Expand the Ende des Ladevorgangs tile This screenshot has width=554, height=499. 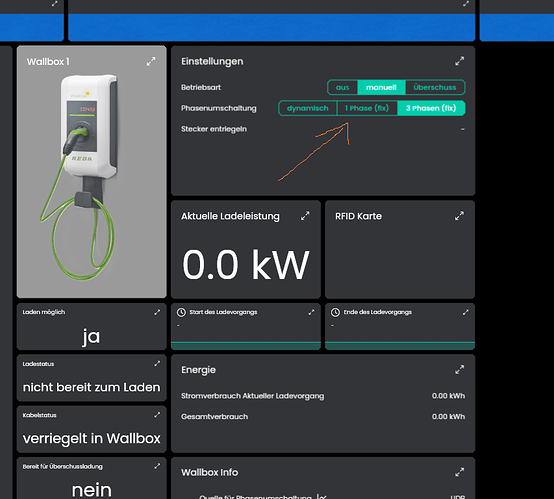pos(465,312)
